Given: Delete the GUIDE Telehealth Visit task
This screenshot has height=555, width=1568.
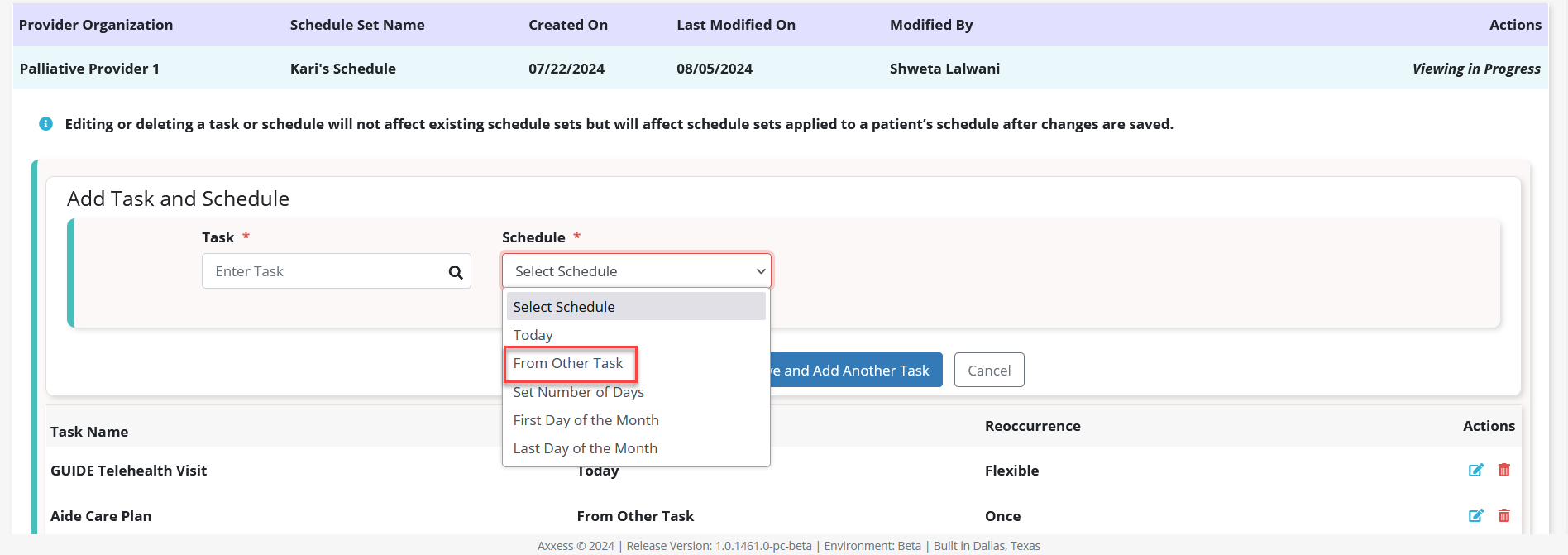Looking at the screenshot, I should click(1504, 471).
